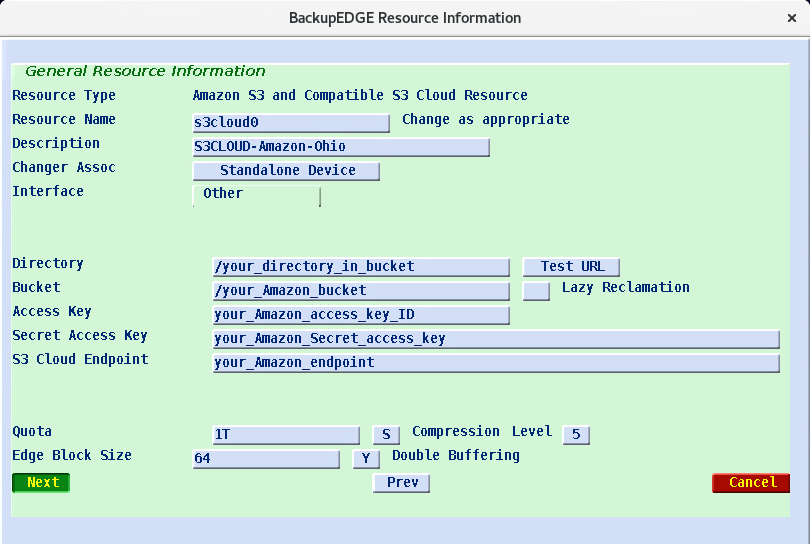Toggle the quota type S field

tap(386, 434)
